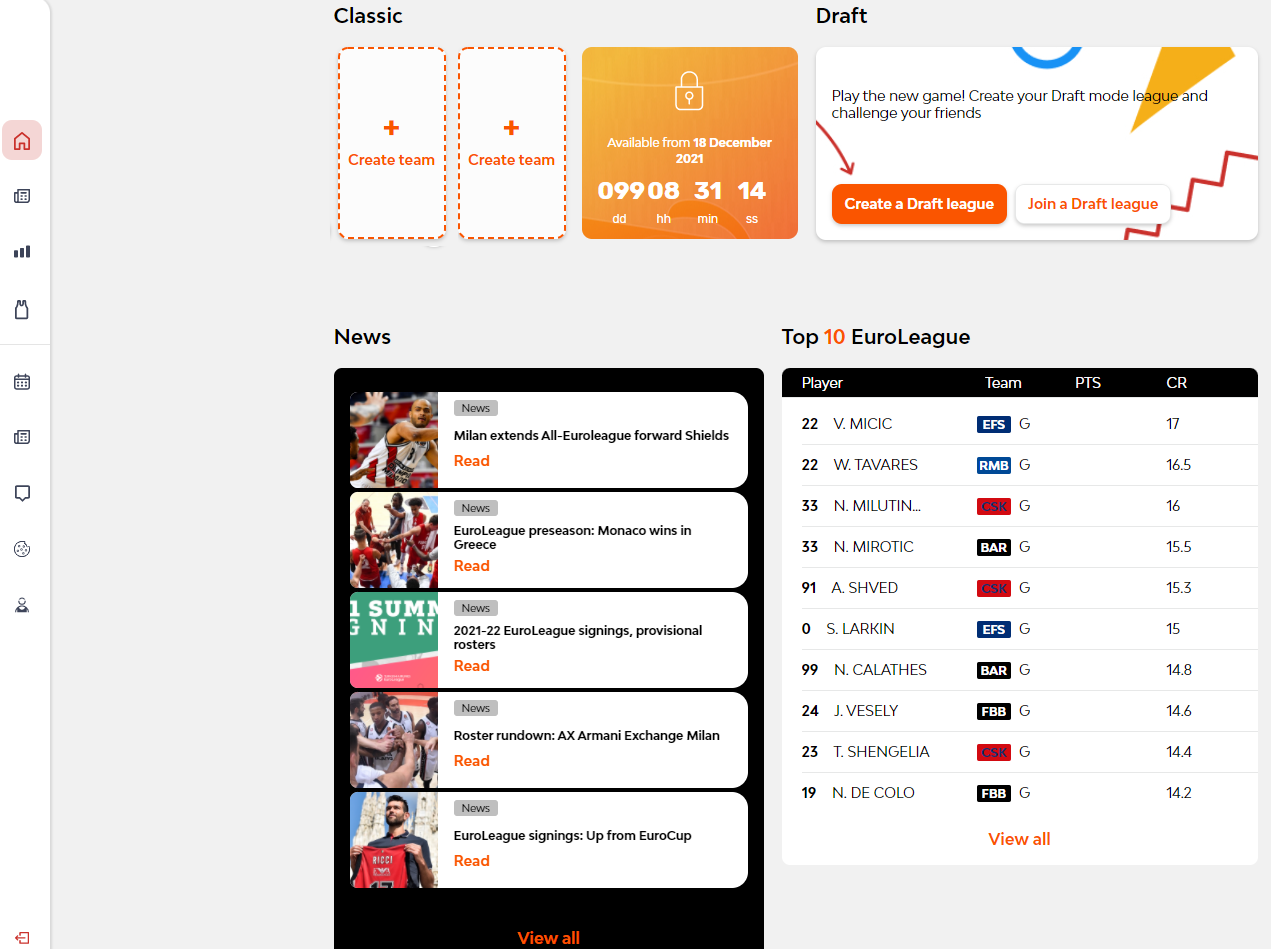1271x949 pixels.
Task: Click the chat bubble icon
Action: pyautogui.click(x=22, y=493)
